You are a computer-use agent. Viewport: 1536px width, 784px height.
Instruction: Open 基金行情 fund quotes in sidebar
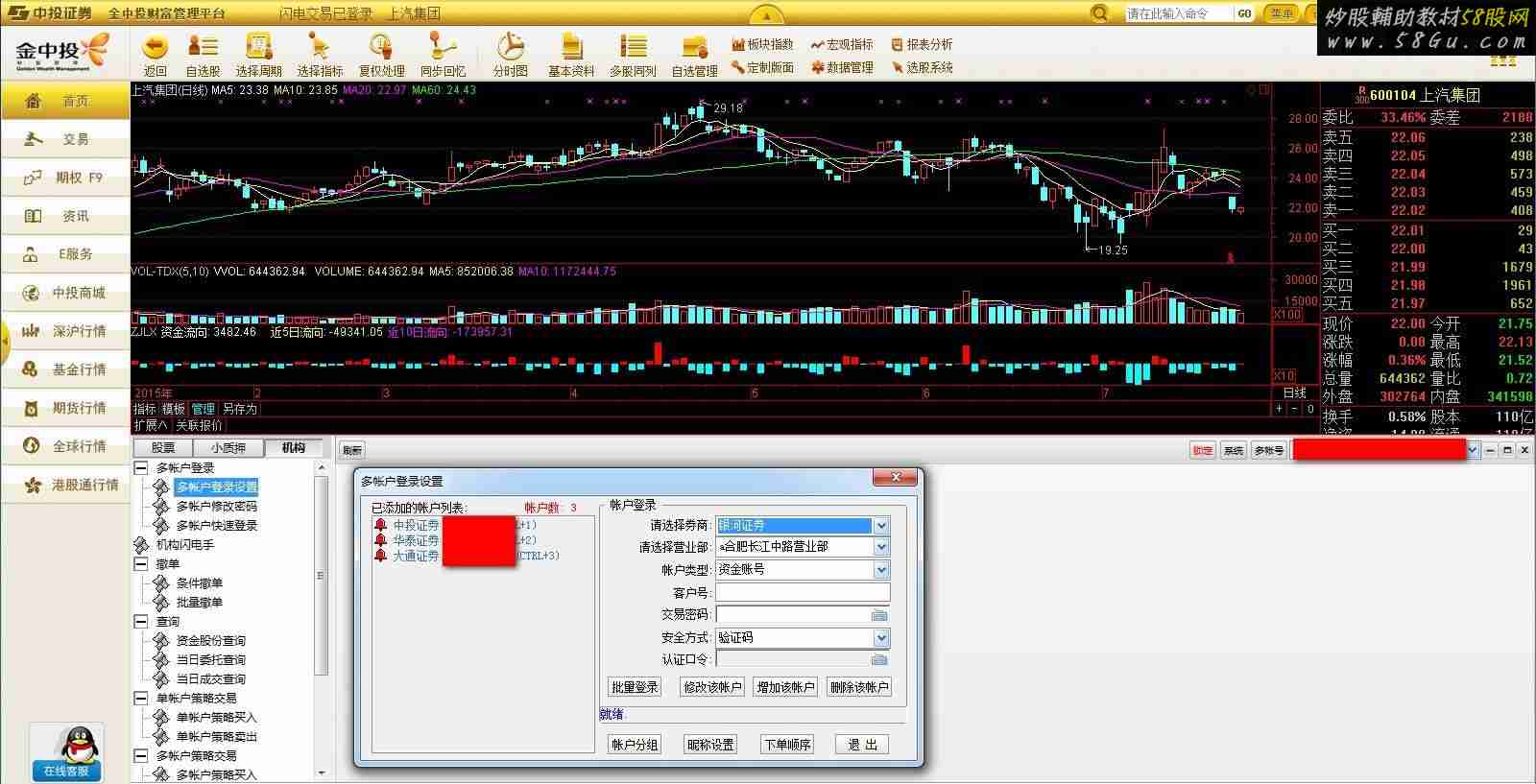65,369
